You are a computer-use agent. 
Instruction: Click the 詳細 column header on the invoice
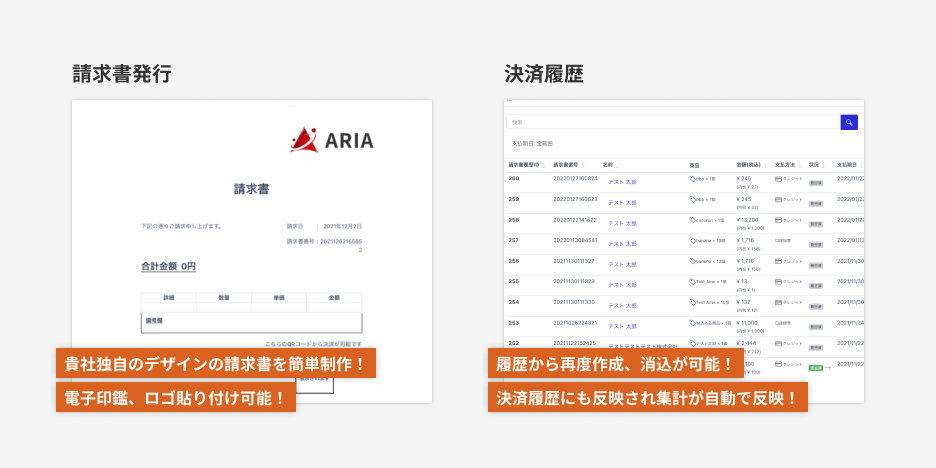tap(168, 297)
